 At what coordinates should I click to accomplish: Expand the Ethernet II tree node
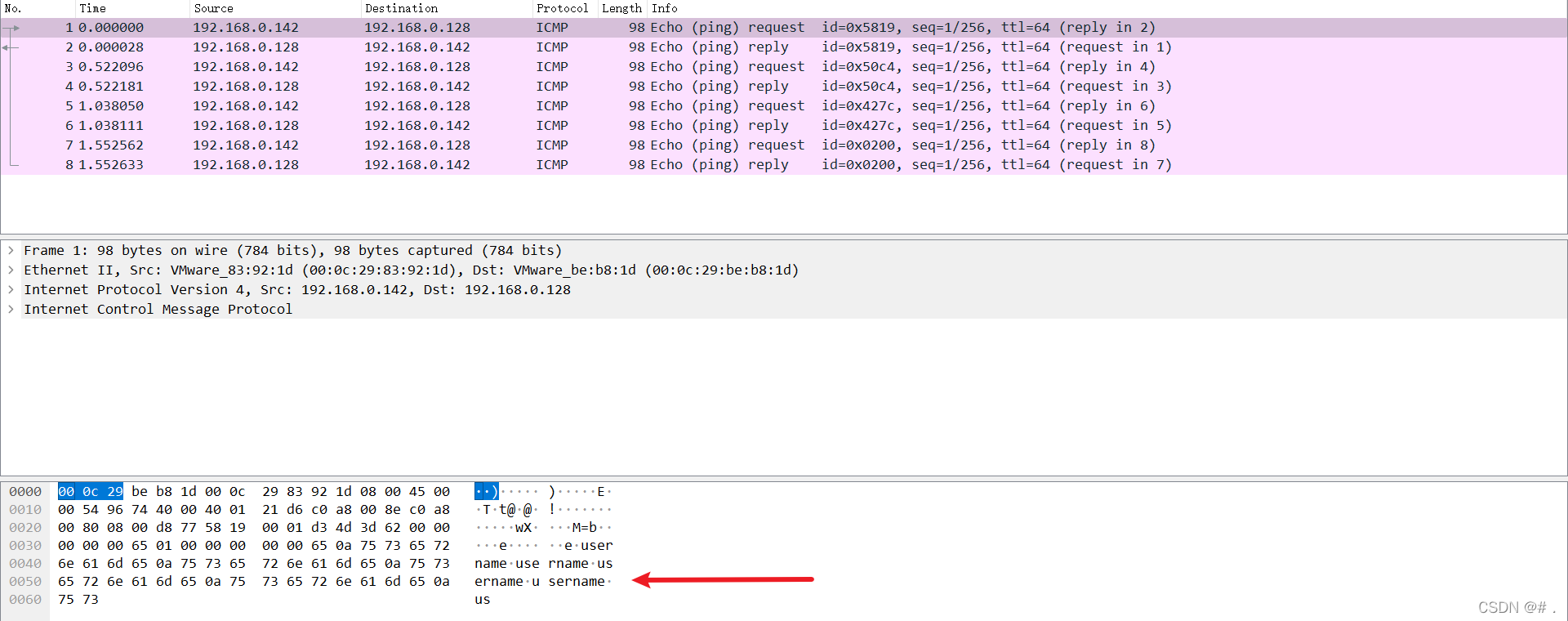[11, 270]
